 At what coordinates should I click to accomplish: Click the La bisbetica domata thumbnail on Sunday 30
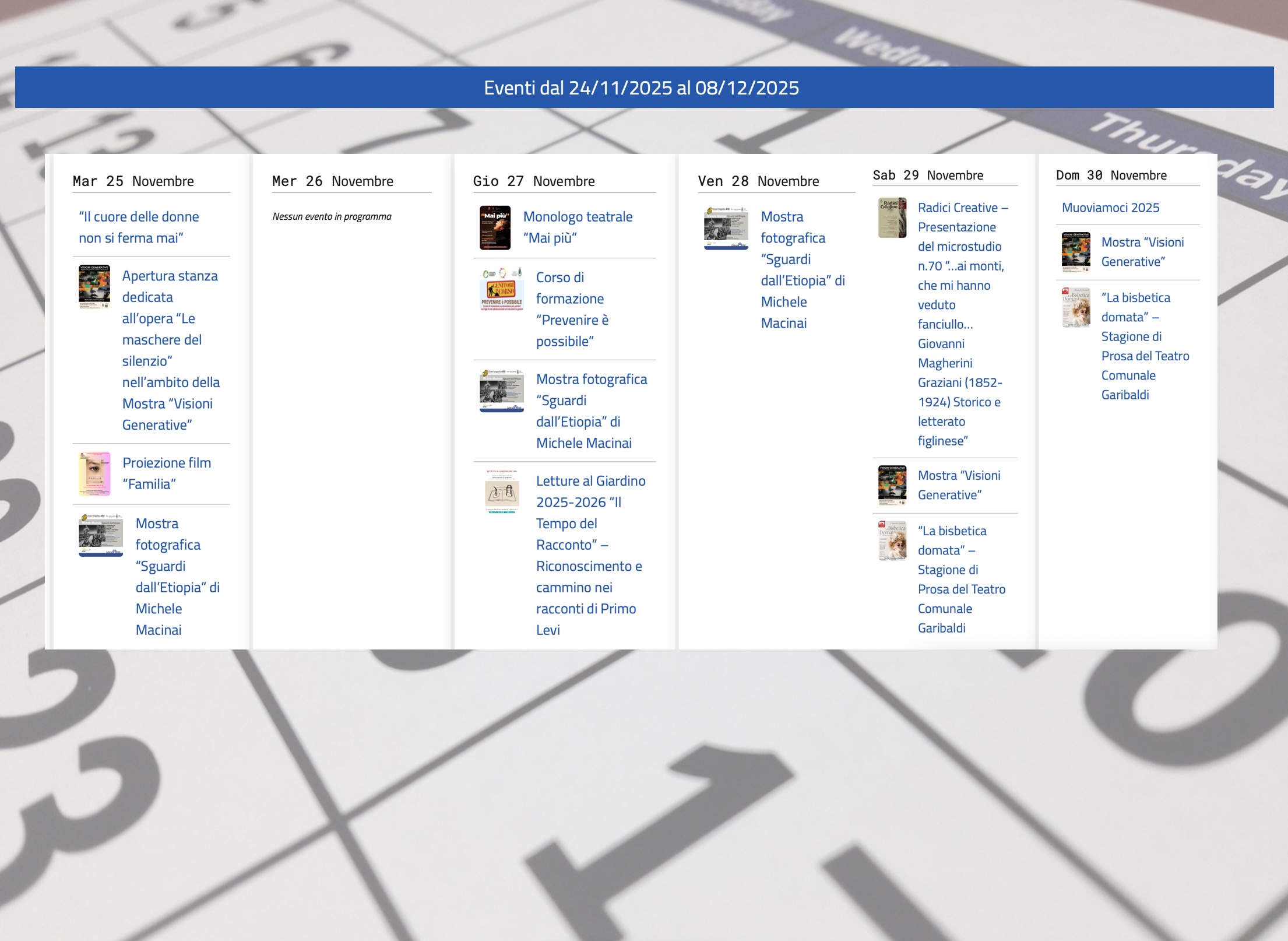click(x=1075, y=307)
